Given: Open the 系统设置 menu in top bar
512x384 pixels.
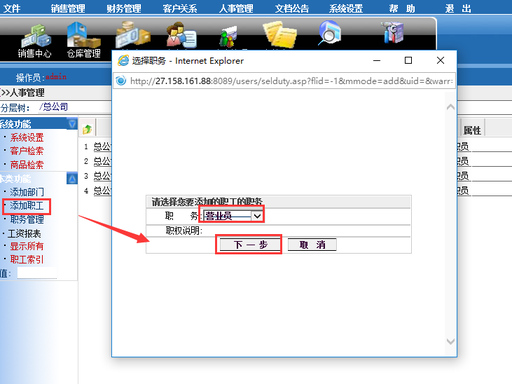Looking at the screenshot, I should [346, 8].
